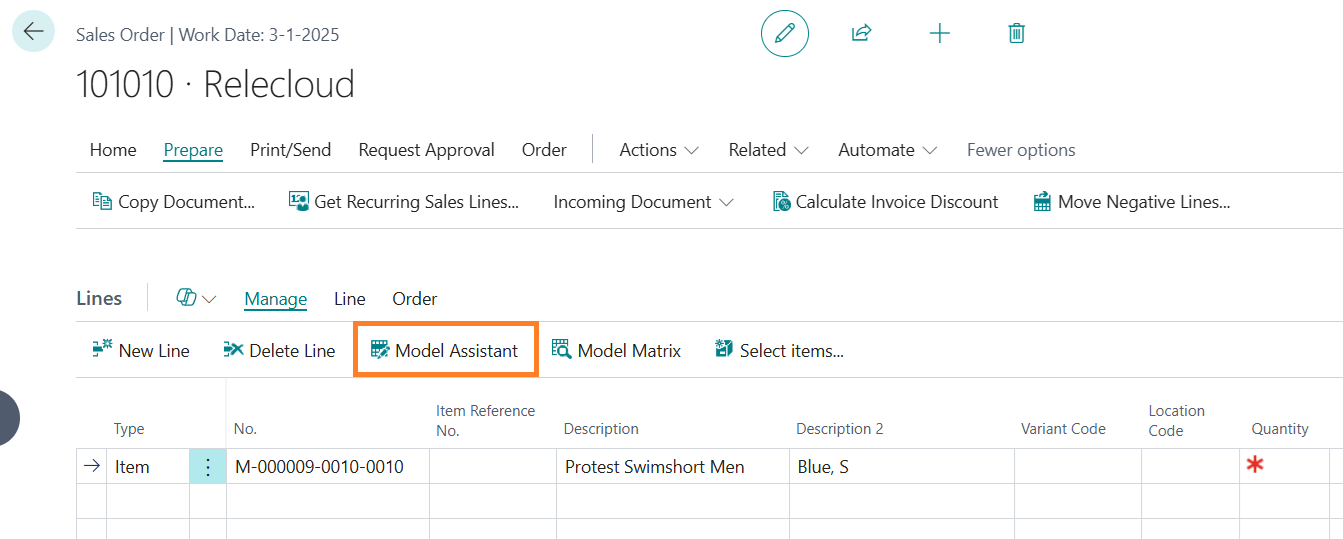Viewport: 1343px width, 539px height.
Task: Expand the Actions menu
Action: pos(659,150)
